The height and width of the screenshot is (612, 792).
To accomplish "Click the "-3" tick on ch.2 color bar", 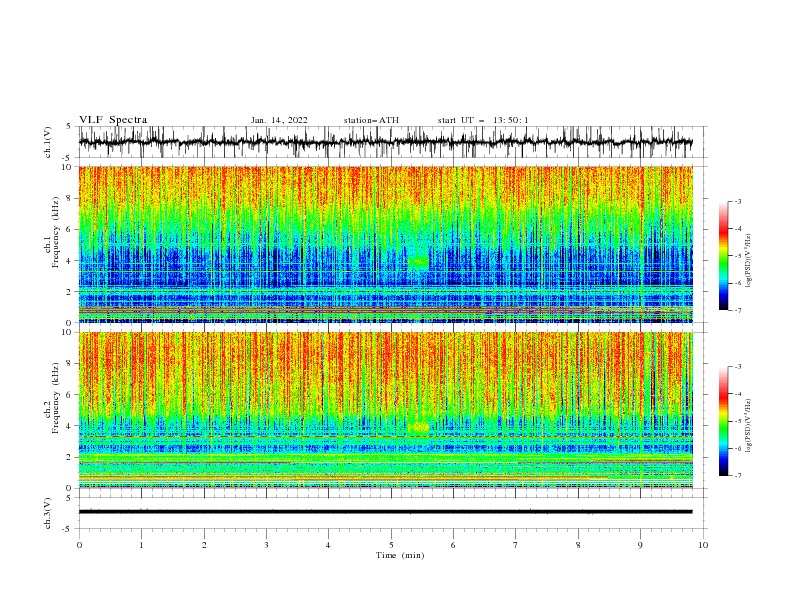I will pyautogui.click(x=738, y=367).
